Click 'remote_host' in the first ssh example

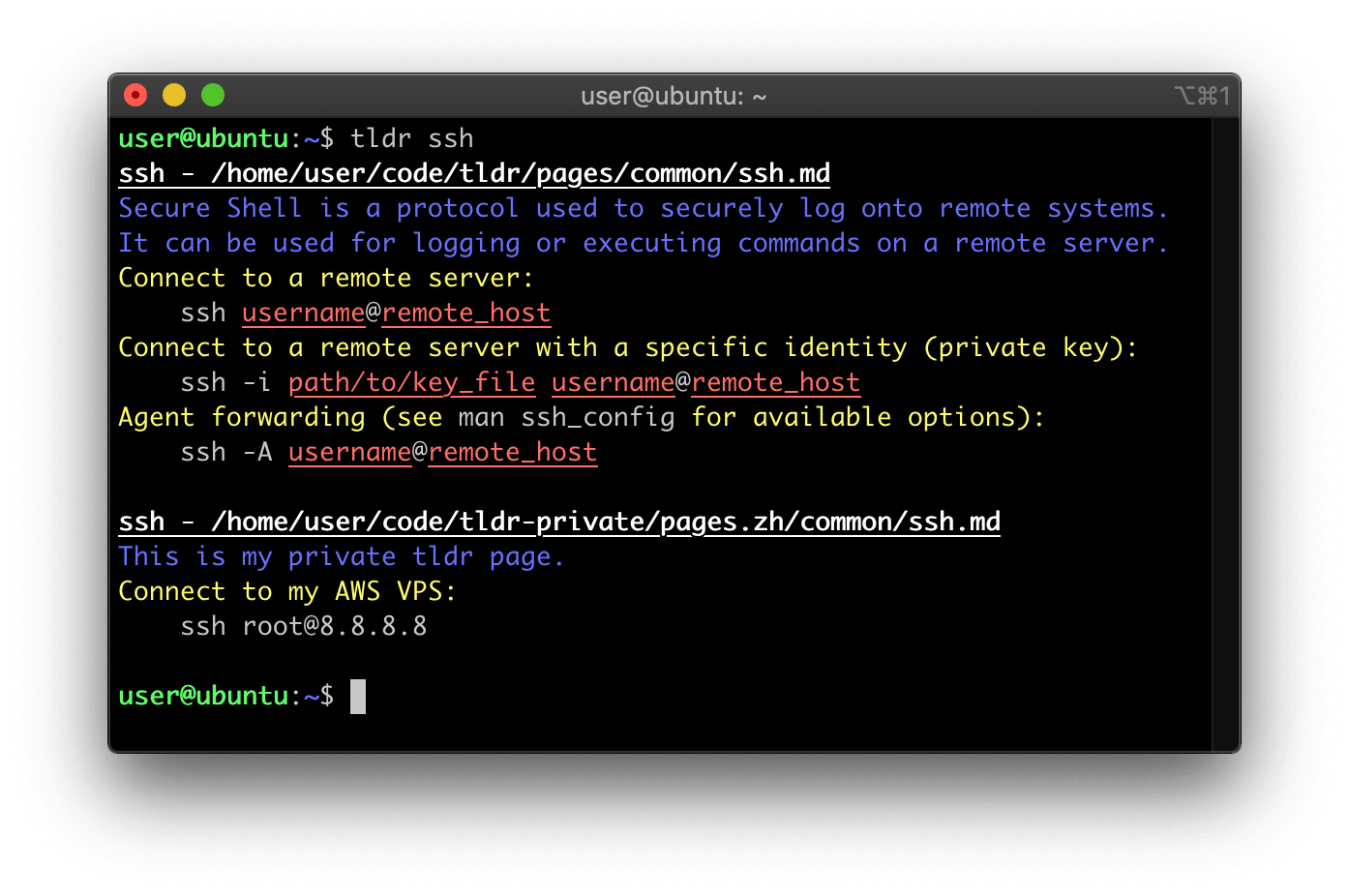(x=466, y=314)
